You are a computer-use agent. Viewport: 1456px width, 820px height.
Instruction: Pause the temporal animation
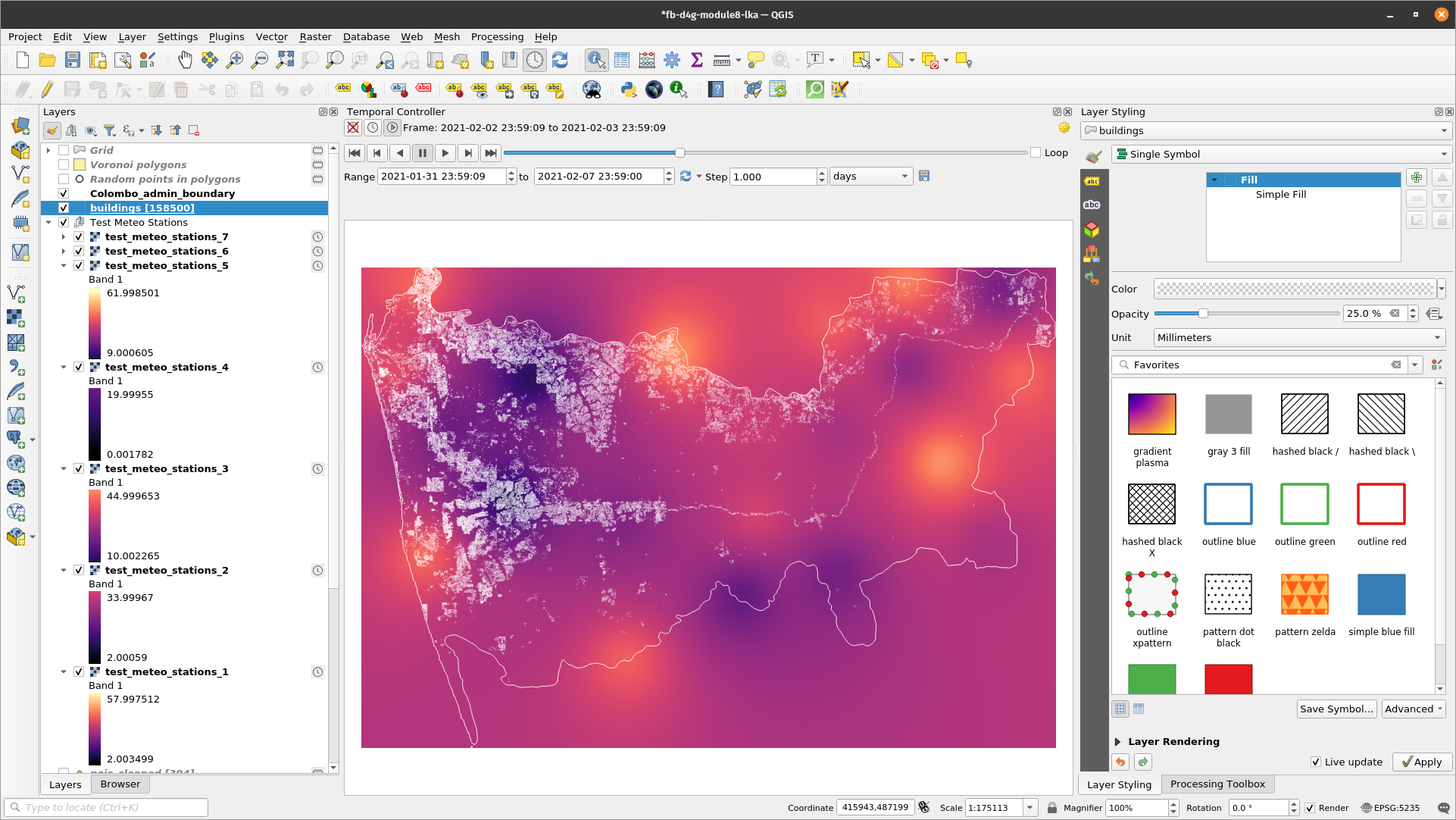423,153
